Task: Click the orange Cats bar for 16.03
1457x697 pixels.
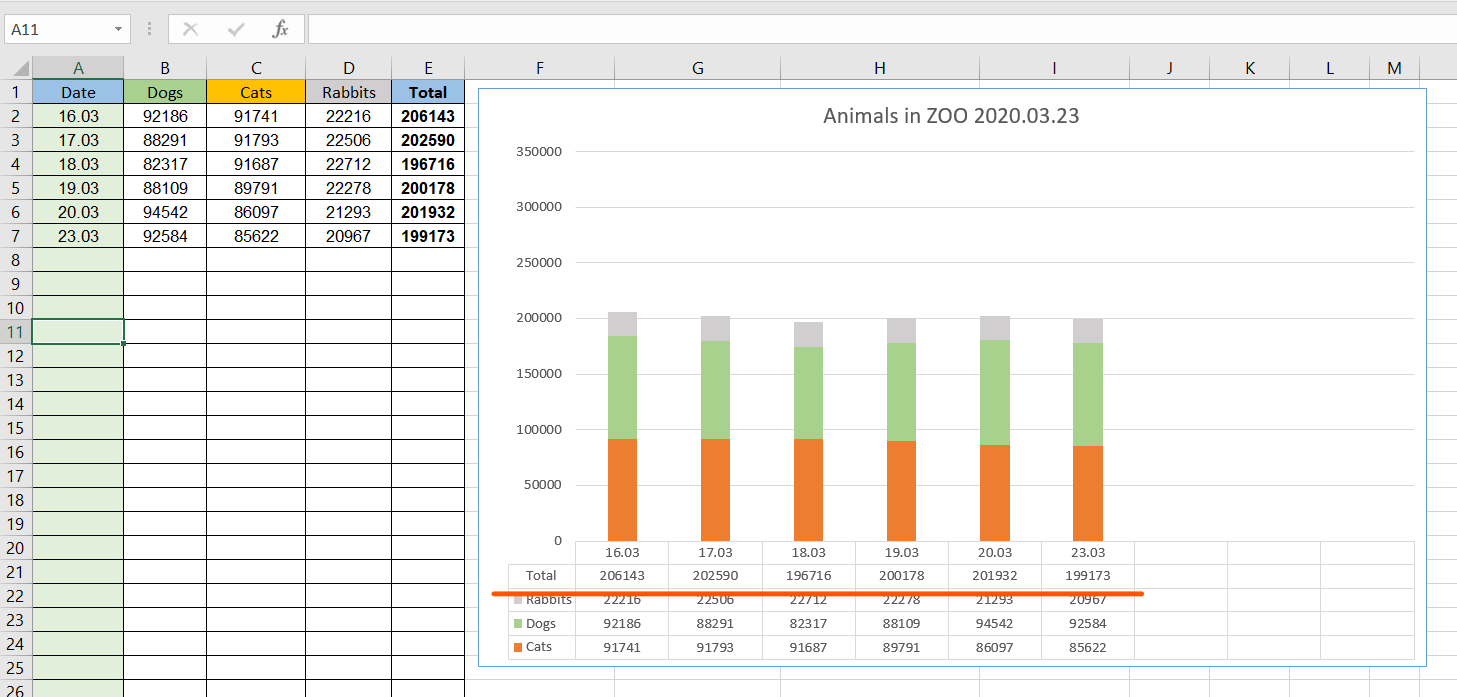Action: click(x=621, y=480)
